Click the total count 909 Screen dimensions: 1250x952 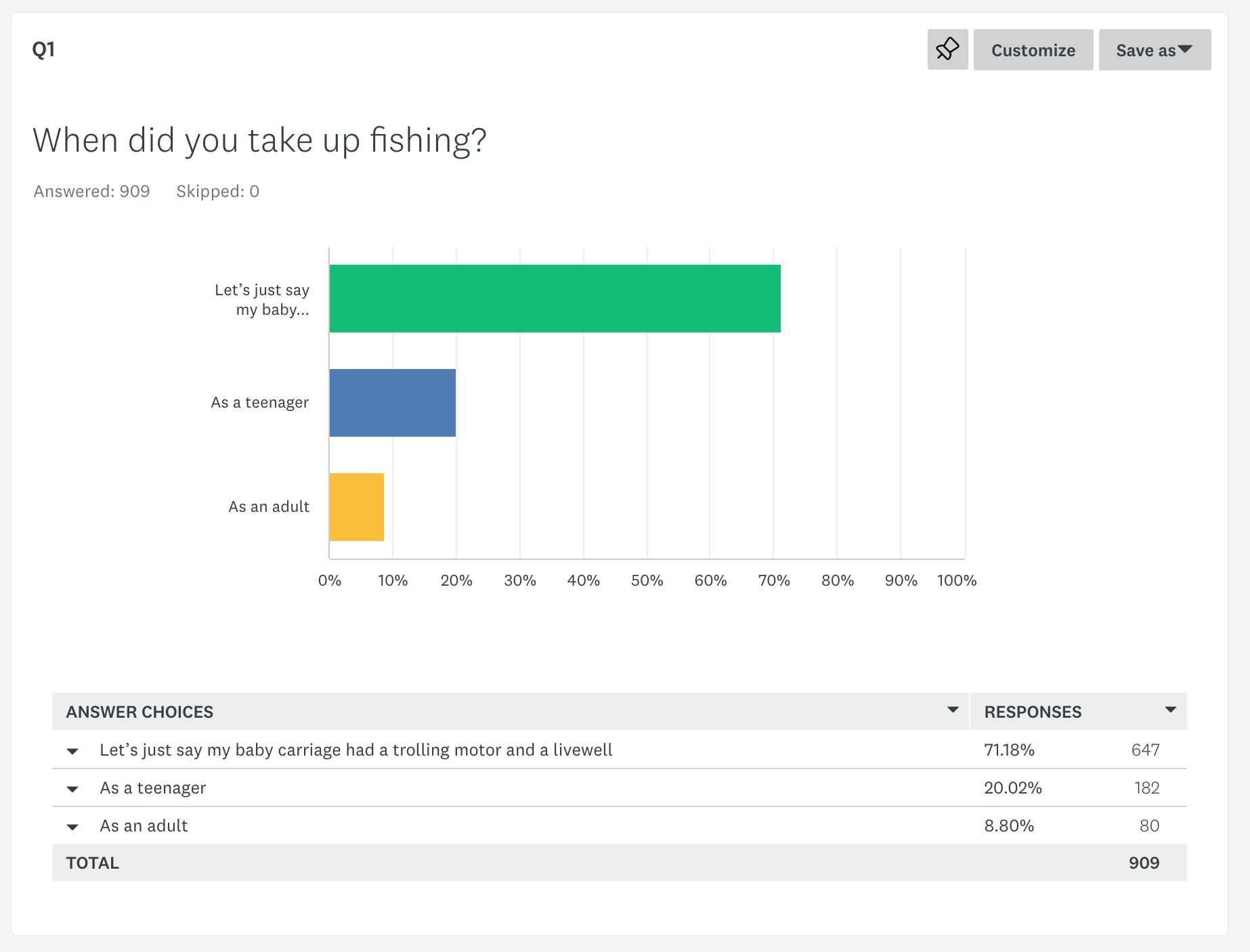coord(1144,863)
